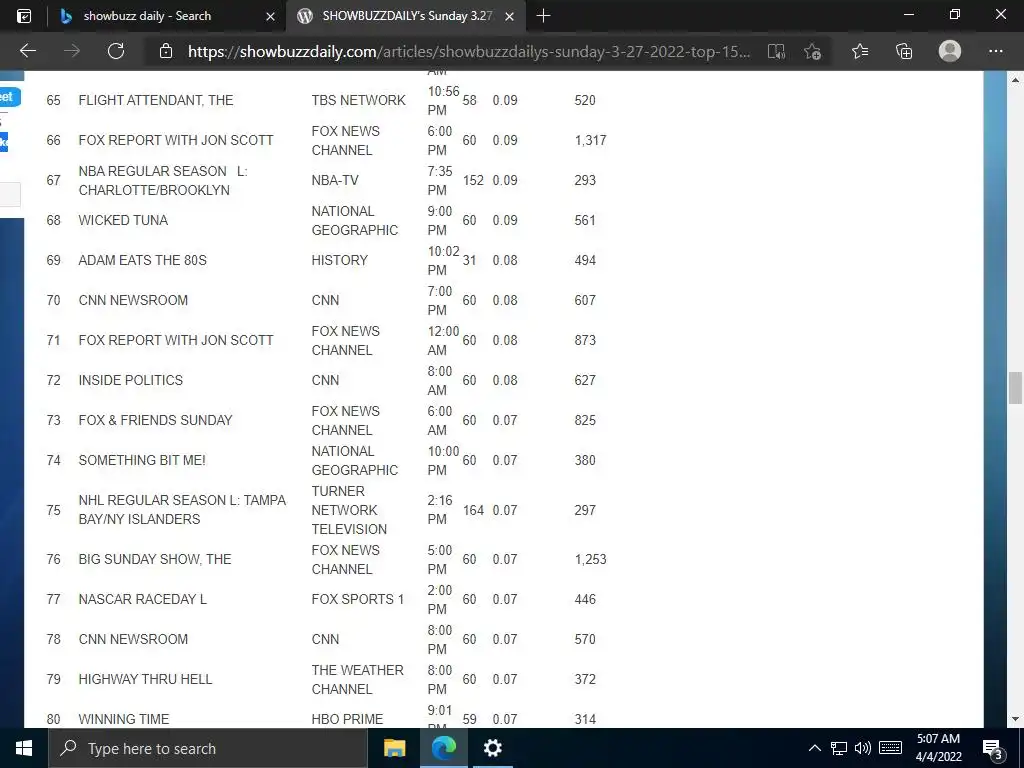
Task: Select SOMETHING BIT ME! title
Action: tap(142, 460)
